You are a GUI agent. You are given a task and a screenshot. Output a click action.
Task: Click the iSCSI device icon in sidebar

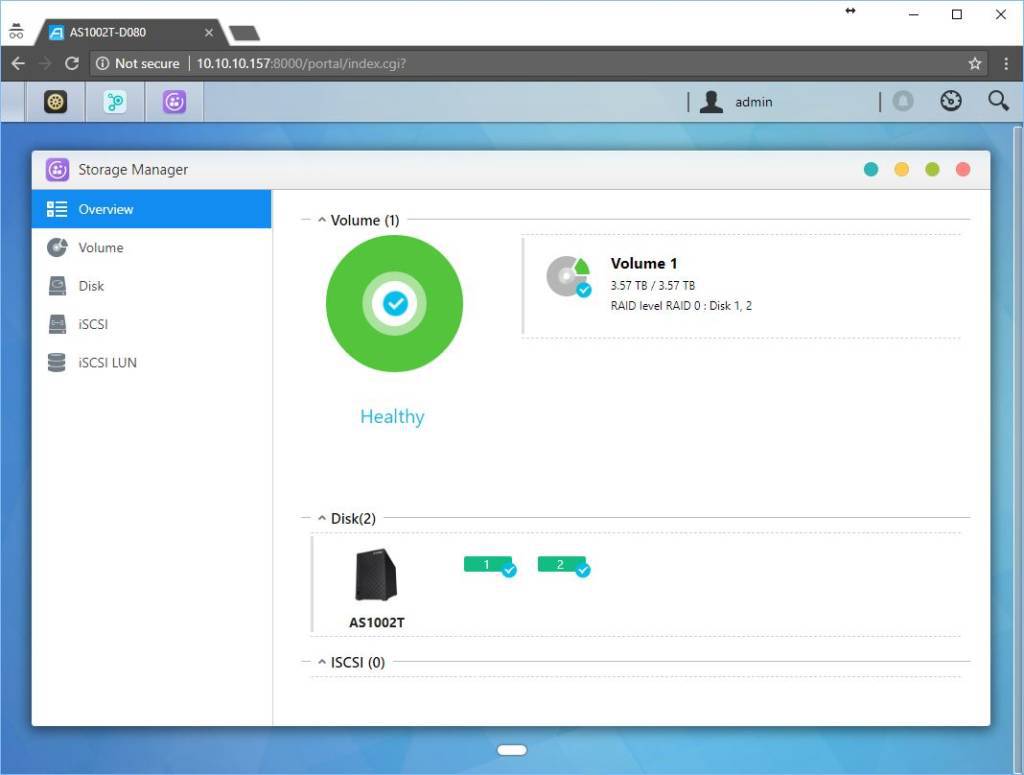point(57,324)
